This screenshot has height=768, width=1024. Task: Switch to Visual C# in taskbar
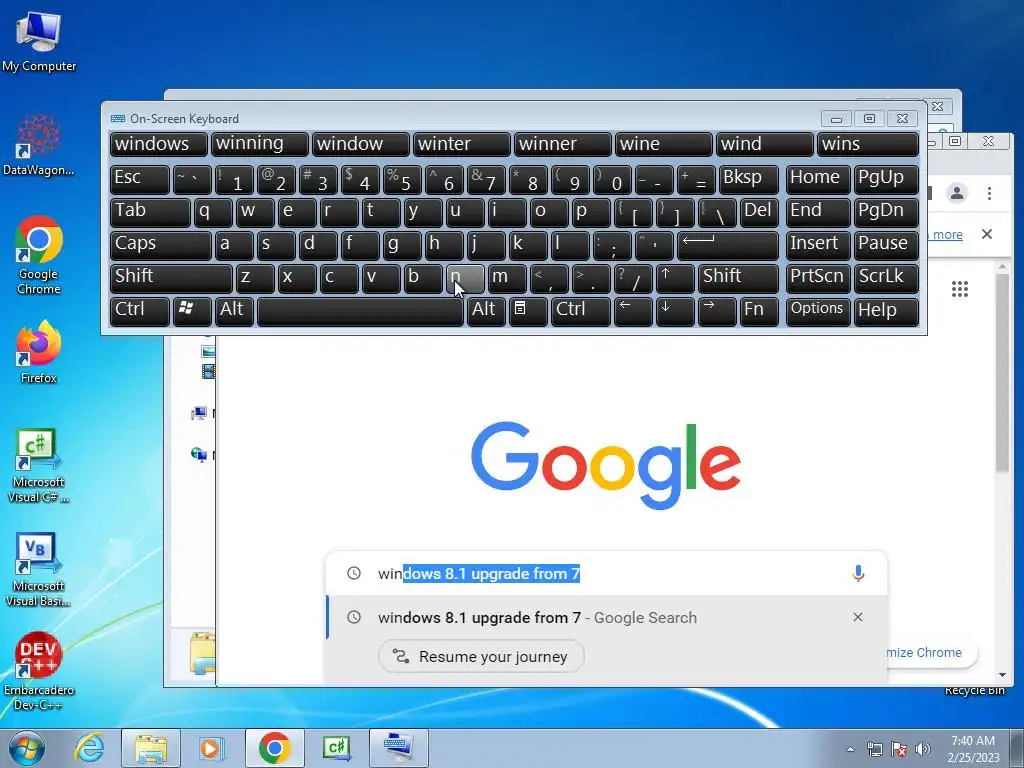pyautogui.click(x=337, y=748)
